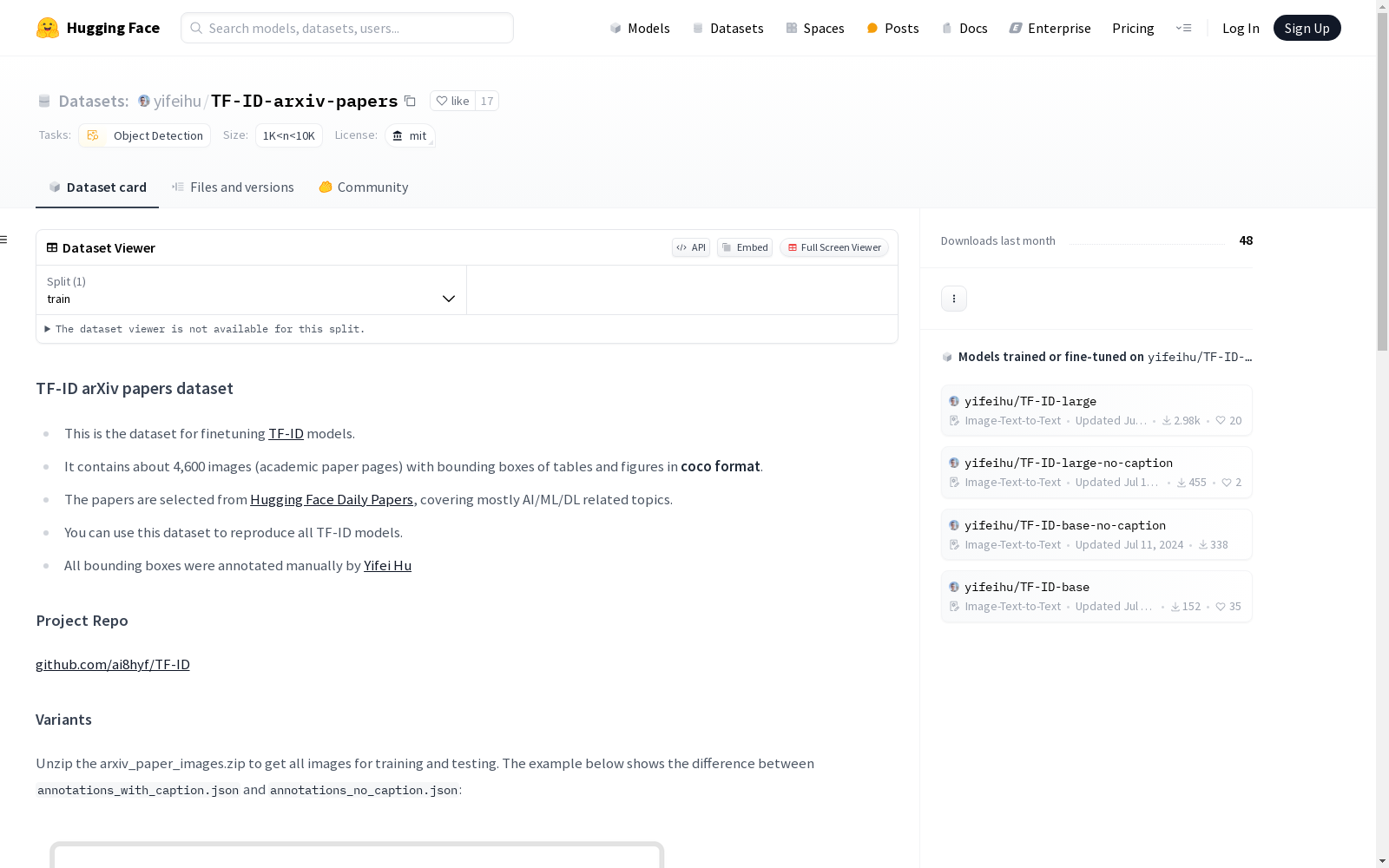
Task: Open the github.com/ai8hyf/TF-ID repo link
Action: 113,664
